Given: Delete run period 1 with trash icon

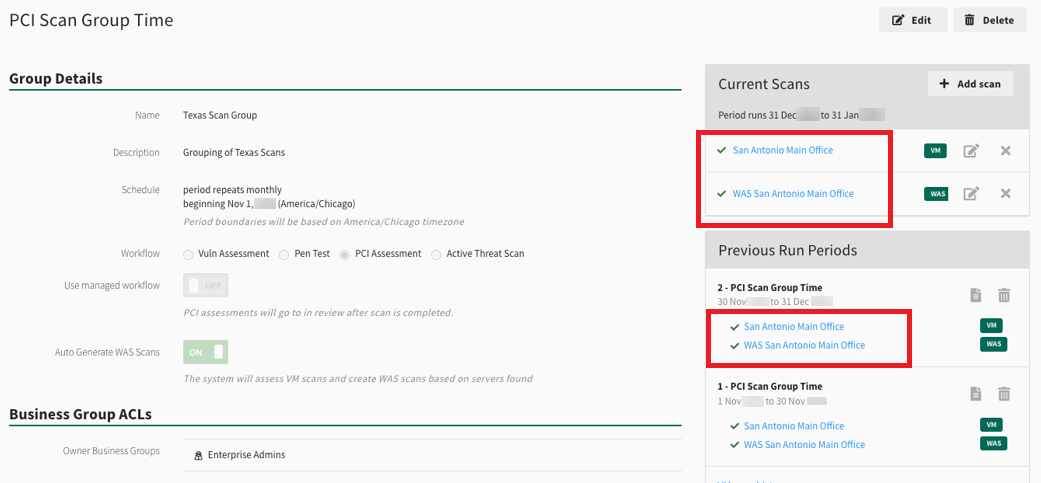Looking at the screenshot, I should pos(1004,394).
